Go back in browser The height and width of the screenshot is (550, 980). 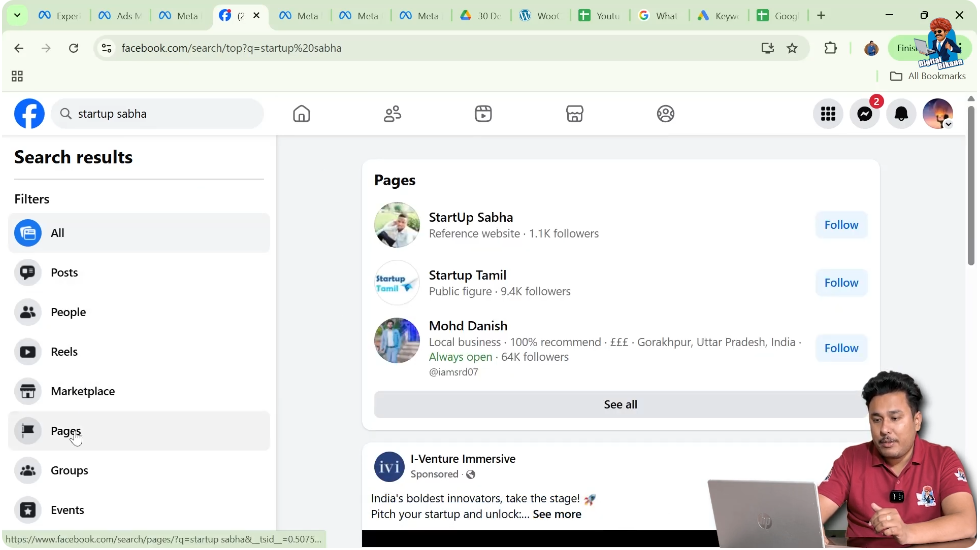19,48
